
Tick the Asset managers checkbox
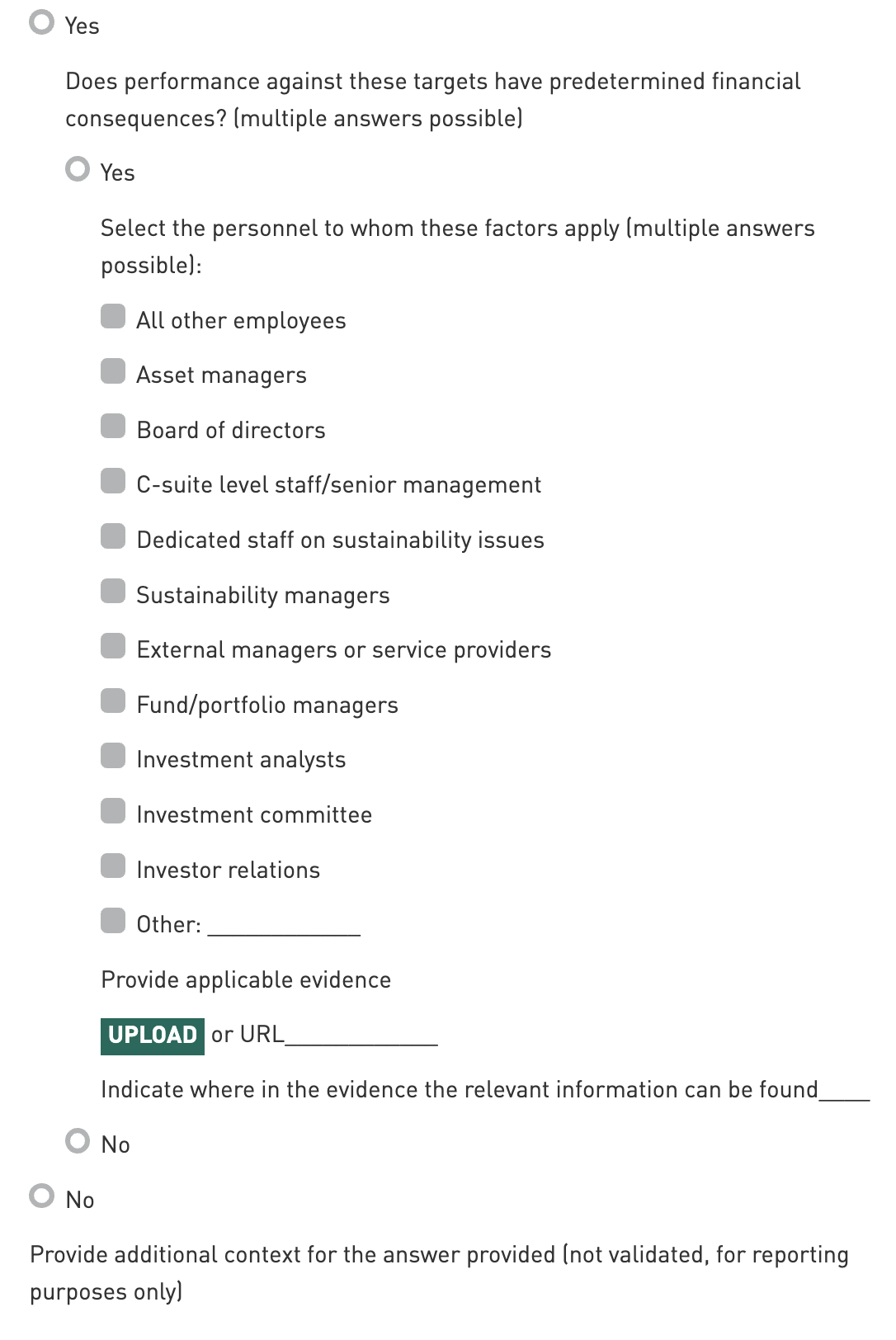[x=113, y=372]
